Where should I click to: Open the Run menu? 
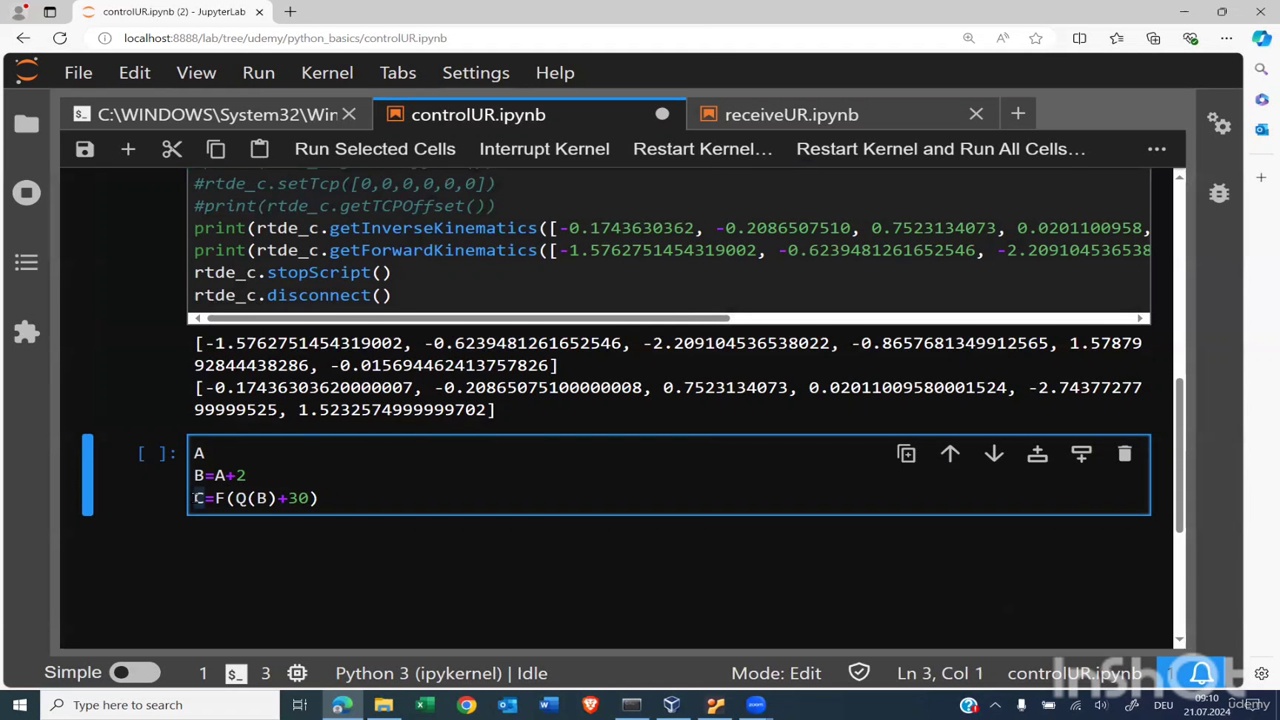pos(258,73)
